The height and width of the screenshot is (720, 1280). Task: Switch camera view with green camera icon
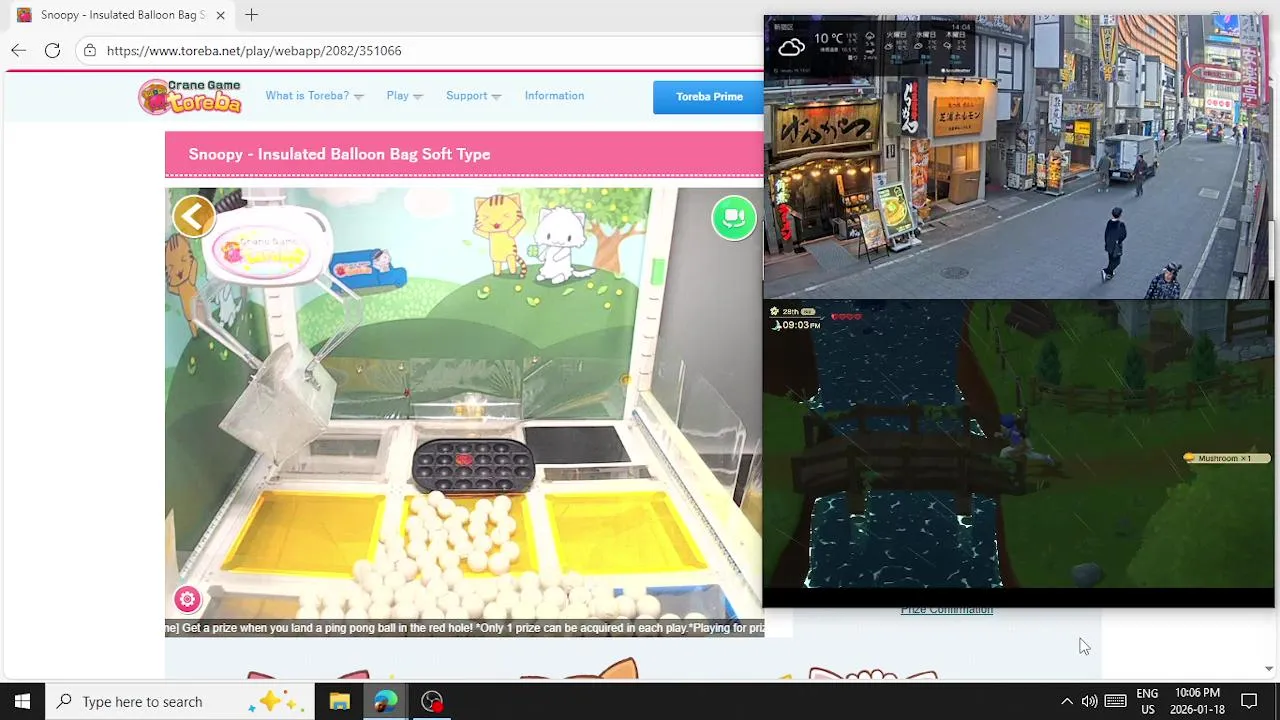[x=734, y=218]
